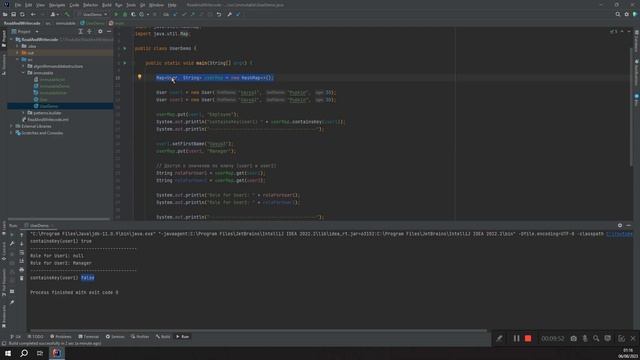Click the down arrow in Run console toolbar
This screenshot has height=360, width=640.
22,244
